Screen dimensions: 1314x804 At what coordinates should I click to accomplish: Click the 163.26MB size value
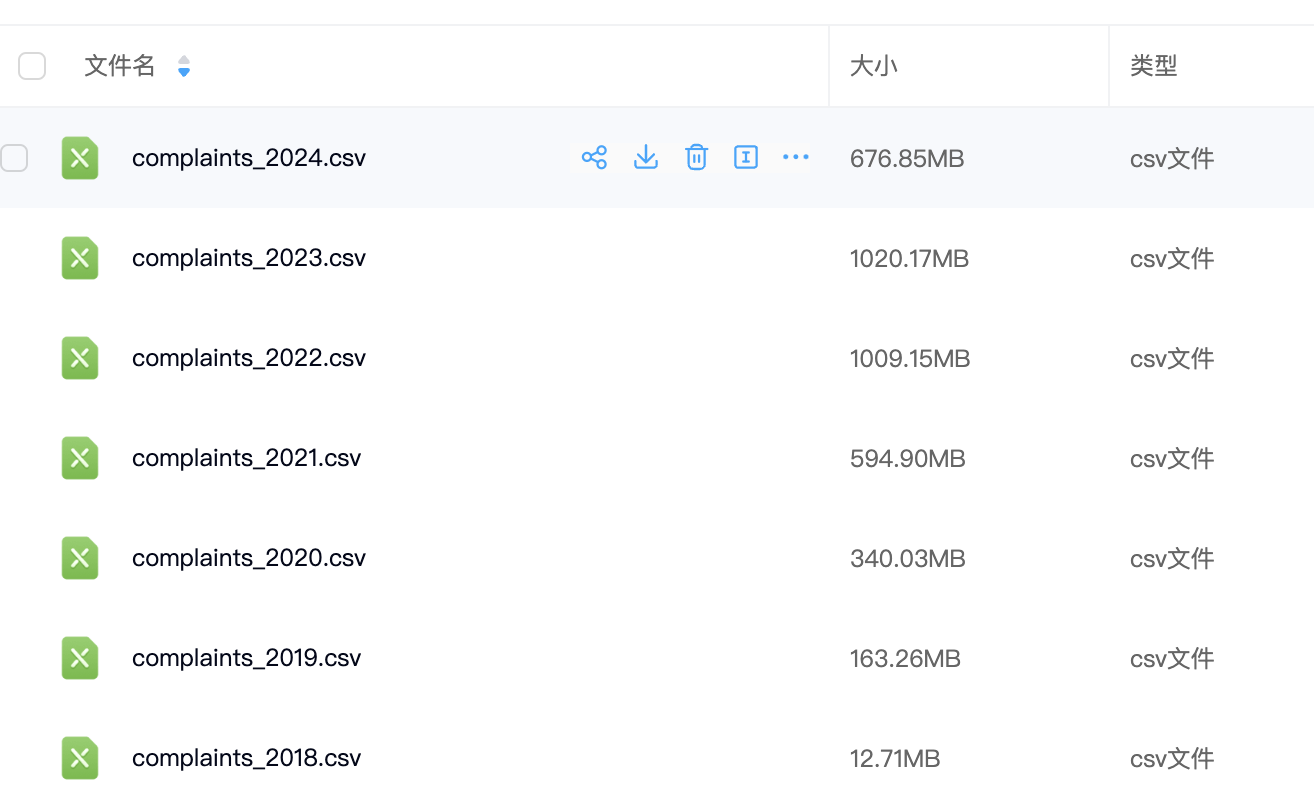coord(905,659)
